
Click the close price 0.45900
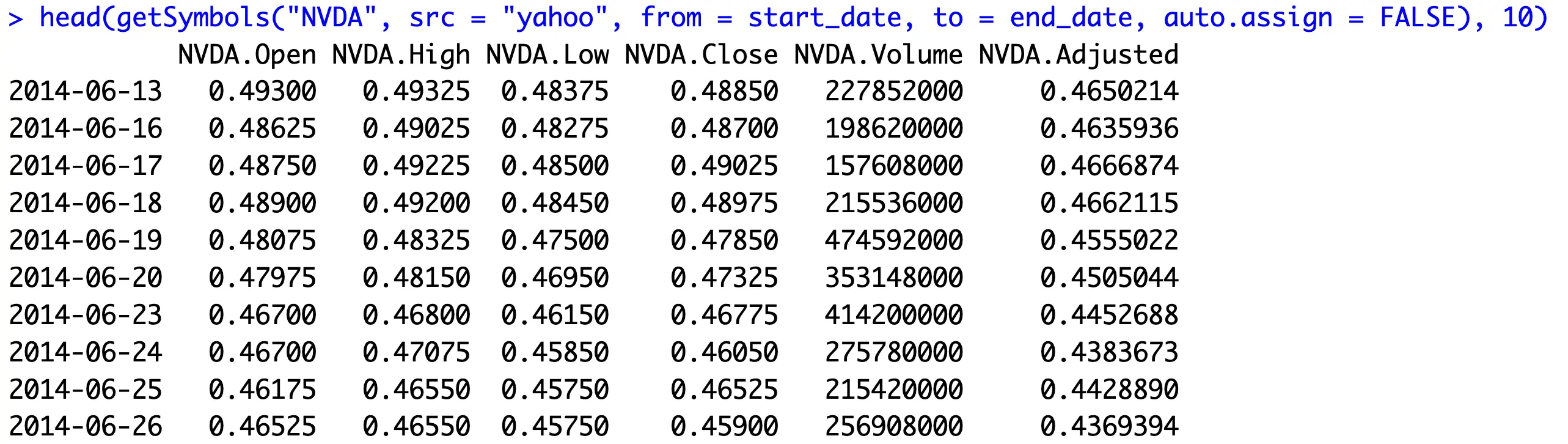tap(725, 426)
